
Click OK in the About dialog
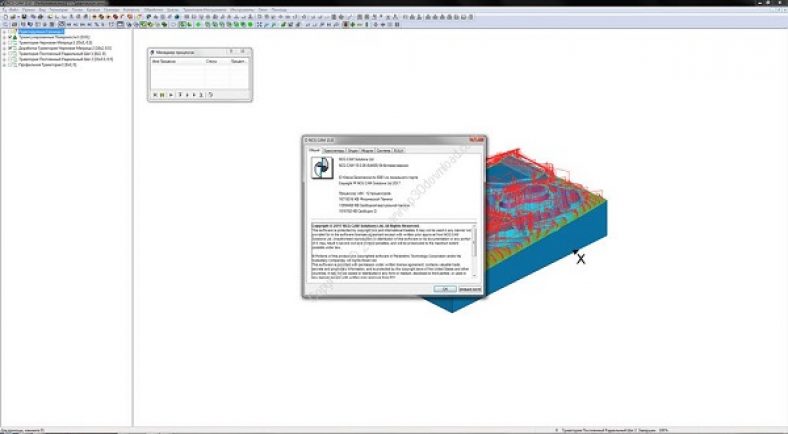(445, 289)
